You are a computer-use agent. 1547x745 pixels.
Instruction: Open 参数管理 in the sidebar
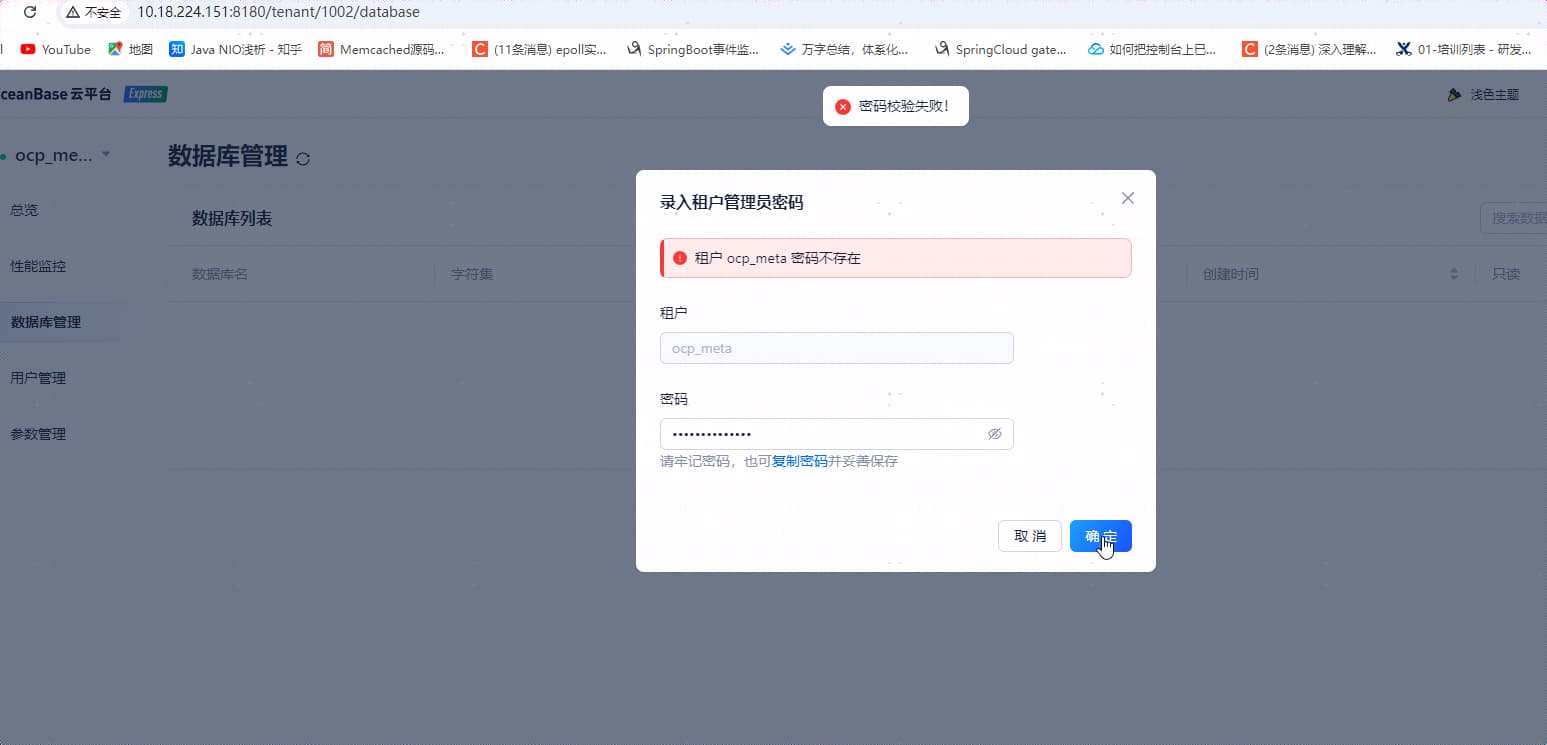[38, 434]
